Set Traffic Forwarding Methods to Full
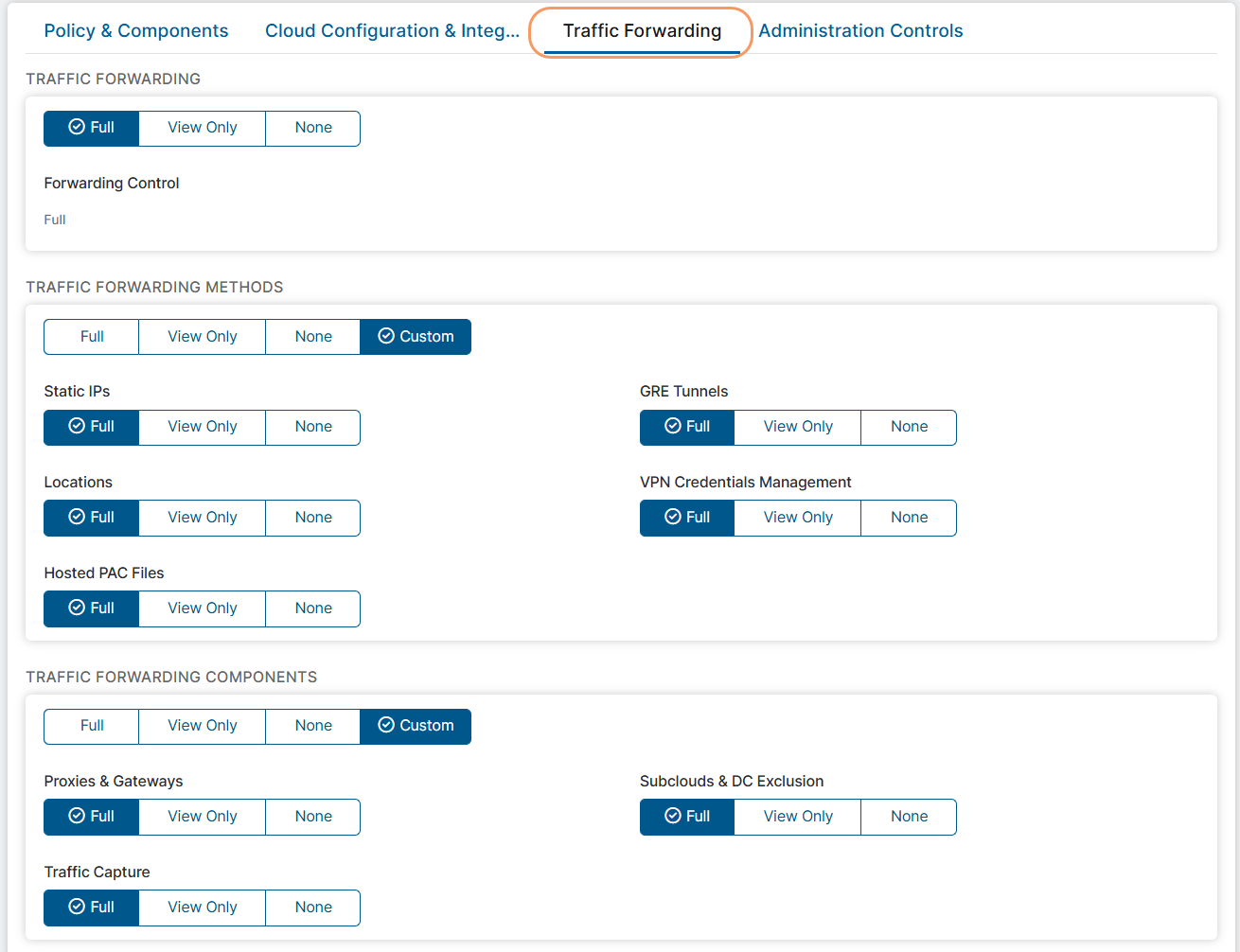 pyautogui.click(x=91, y=336)
